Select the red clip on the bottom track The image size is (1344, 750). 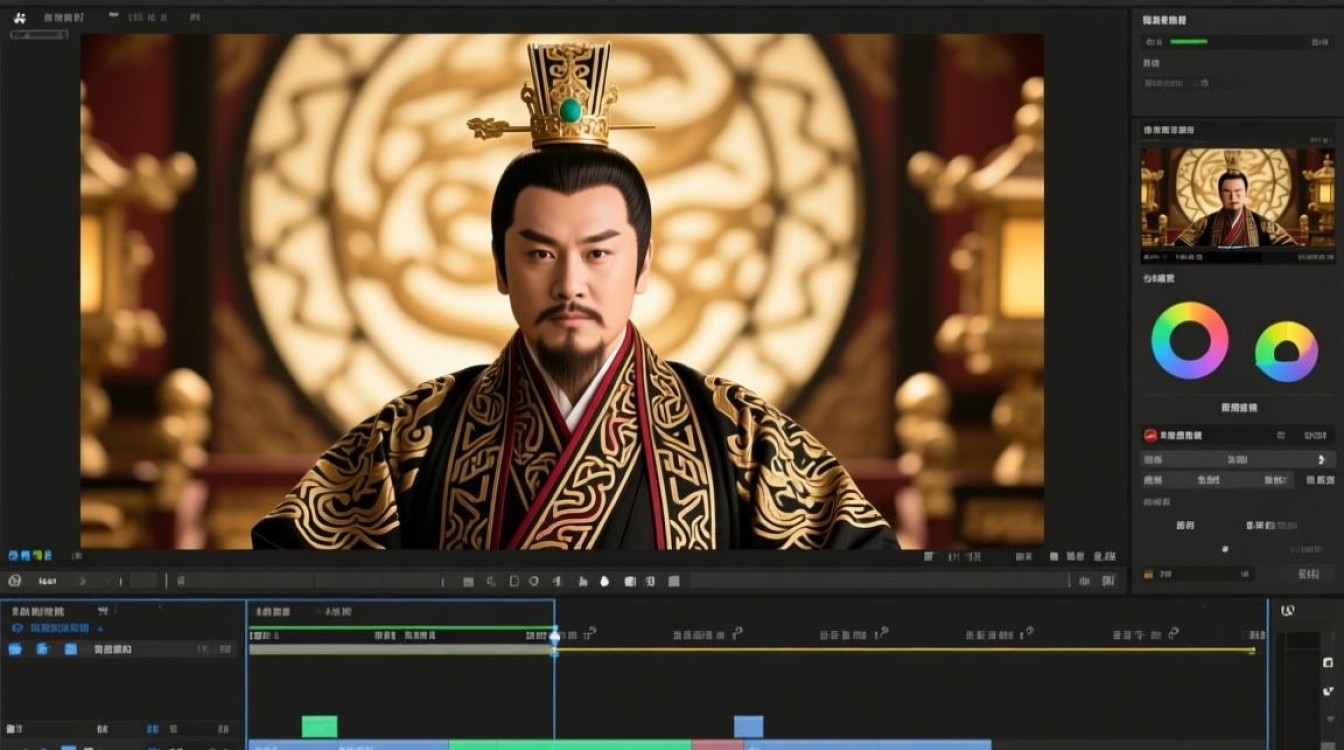[717, 745]
